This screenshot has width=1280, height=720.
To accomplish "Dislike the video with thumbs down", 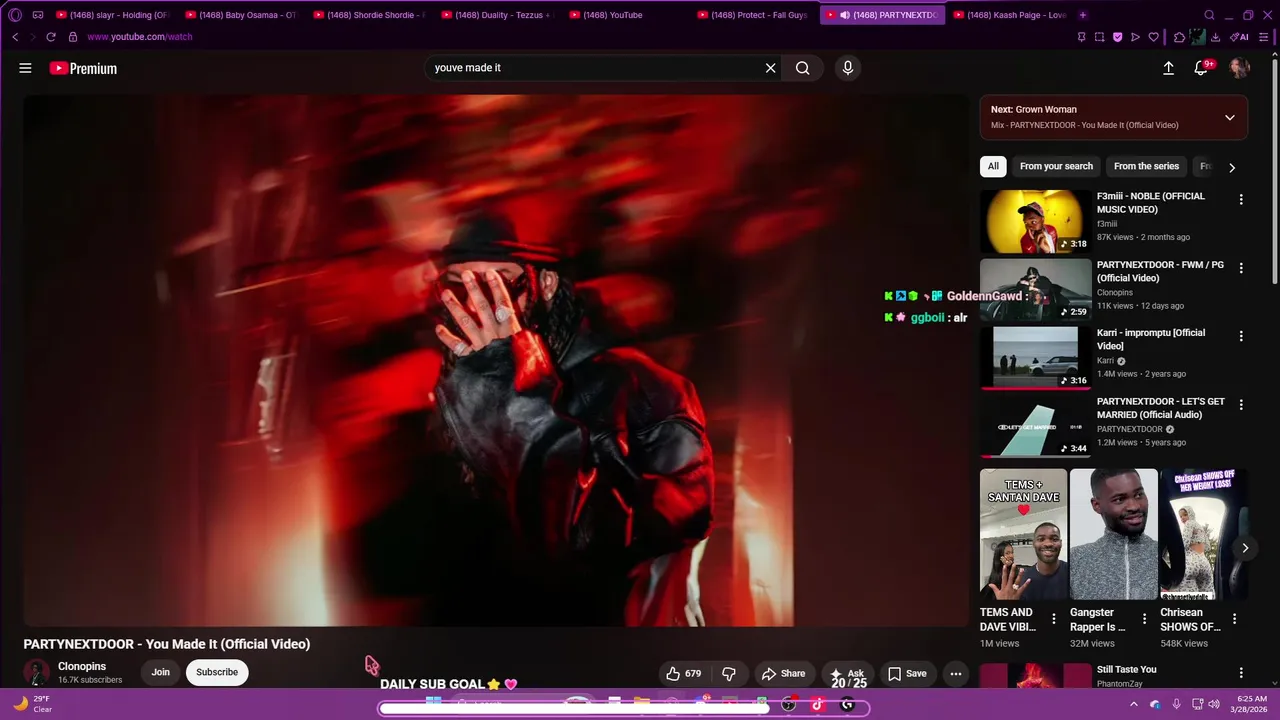I will click(x=729, y=673).
